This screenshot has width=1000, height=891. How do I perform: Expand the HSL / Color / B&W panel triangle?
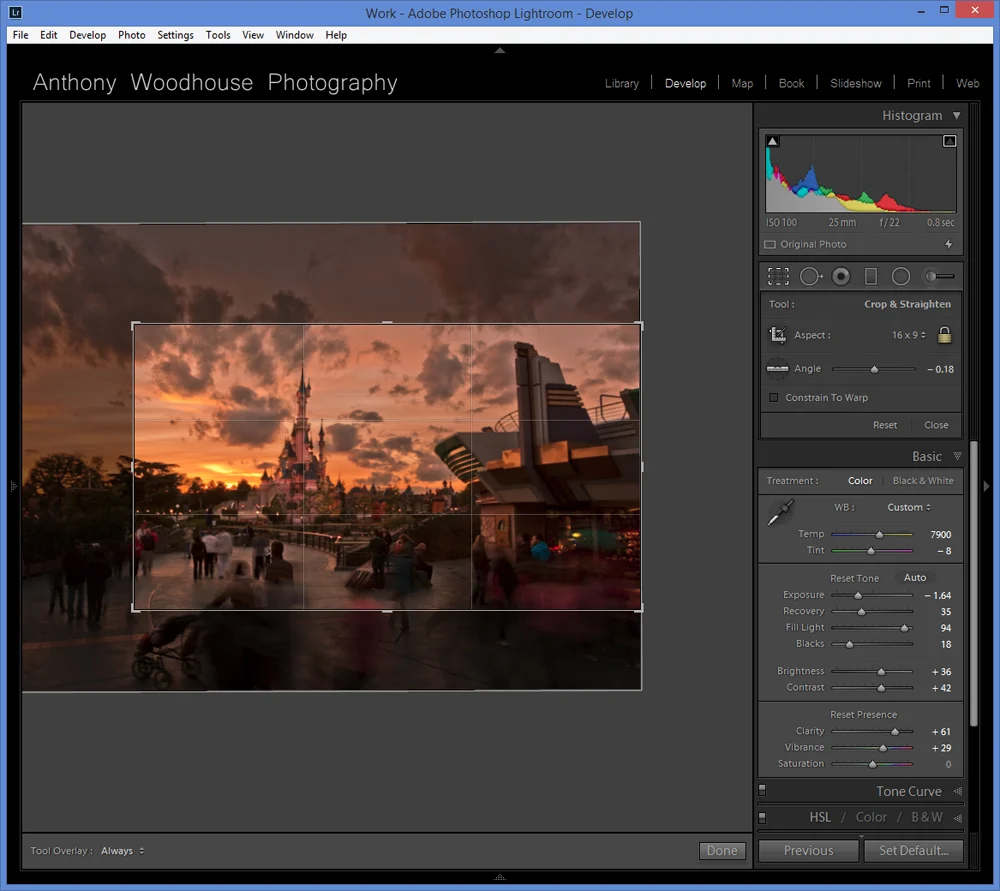957,818
